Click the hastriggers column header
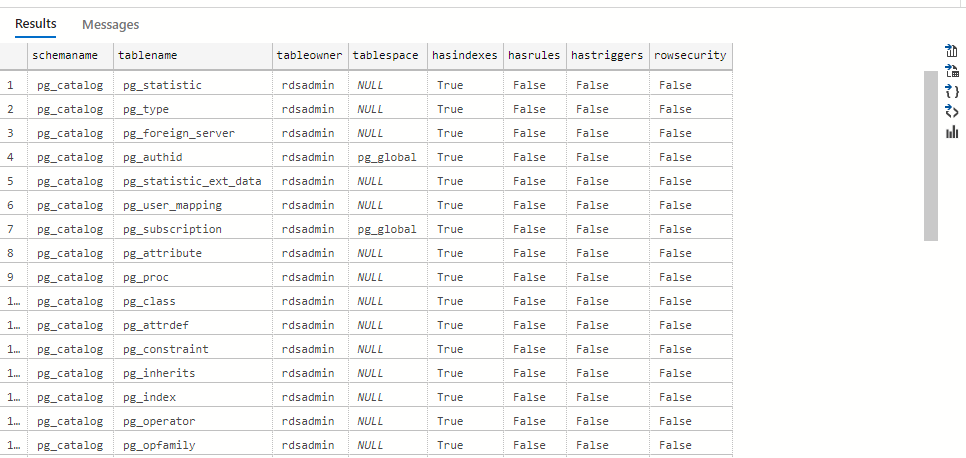The width and height of the screenshot is (966, 458). [x=607, y=56]
